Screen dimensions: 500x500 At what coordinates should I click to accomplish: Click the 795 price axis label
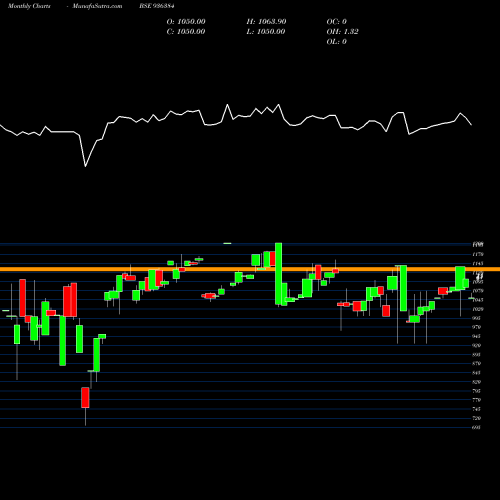point(477,391)
